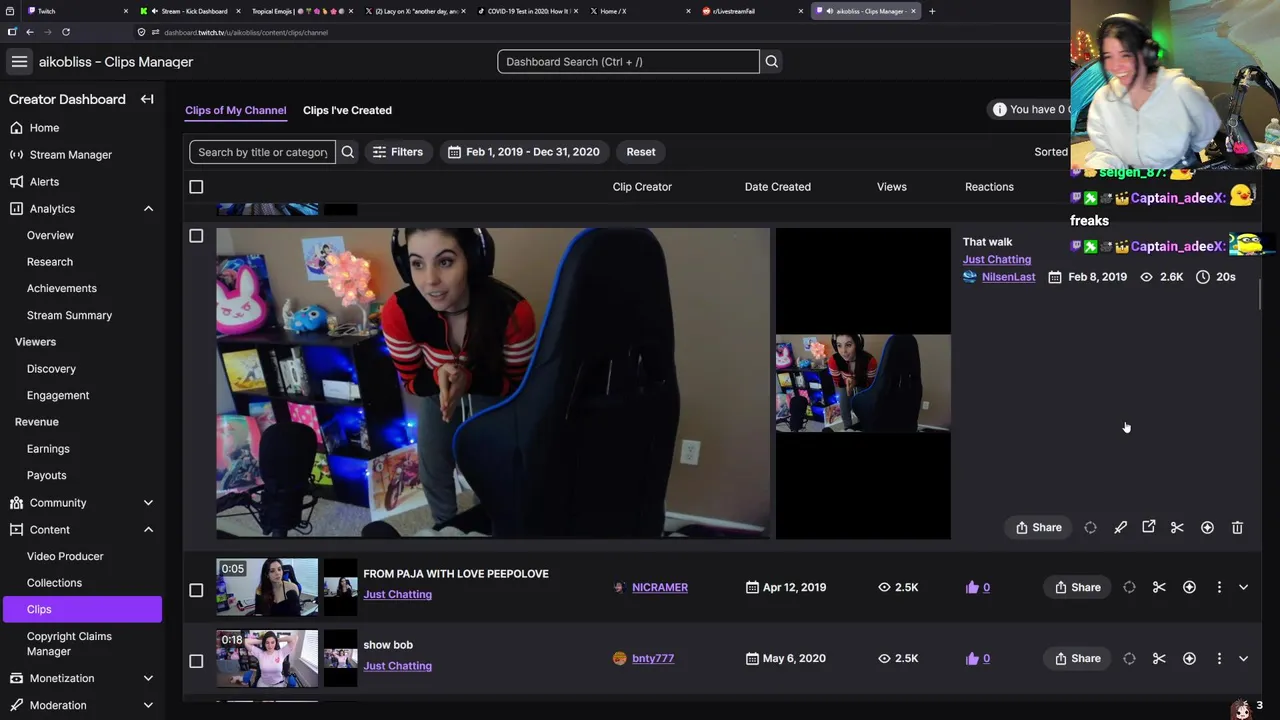Open Analytics Overview page
Viewport: 1280px width, 720px height.
[x=50, y=235]
